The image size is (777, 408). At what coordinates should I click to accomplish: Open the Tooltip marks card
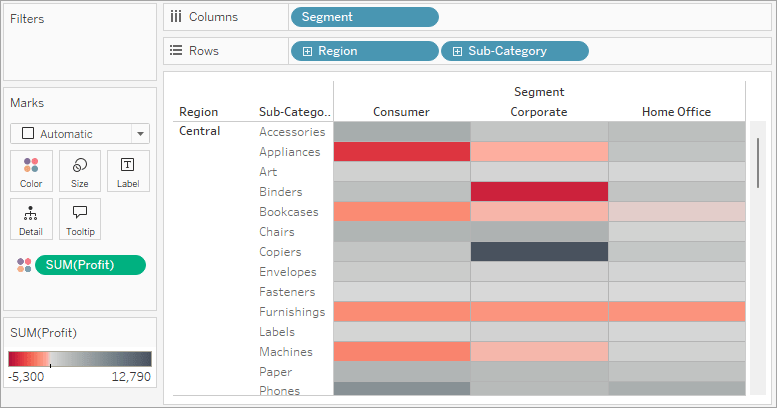[x=80, y=218]
